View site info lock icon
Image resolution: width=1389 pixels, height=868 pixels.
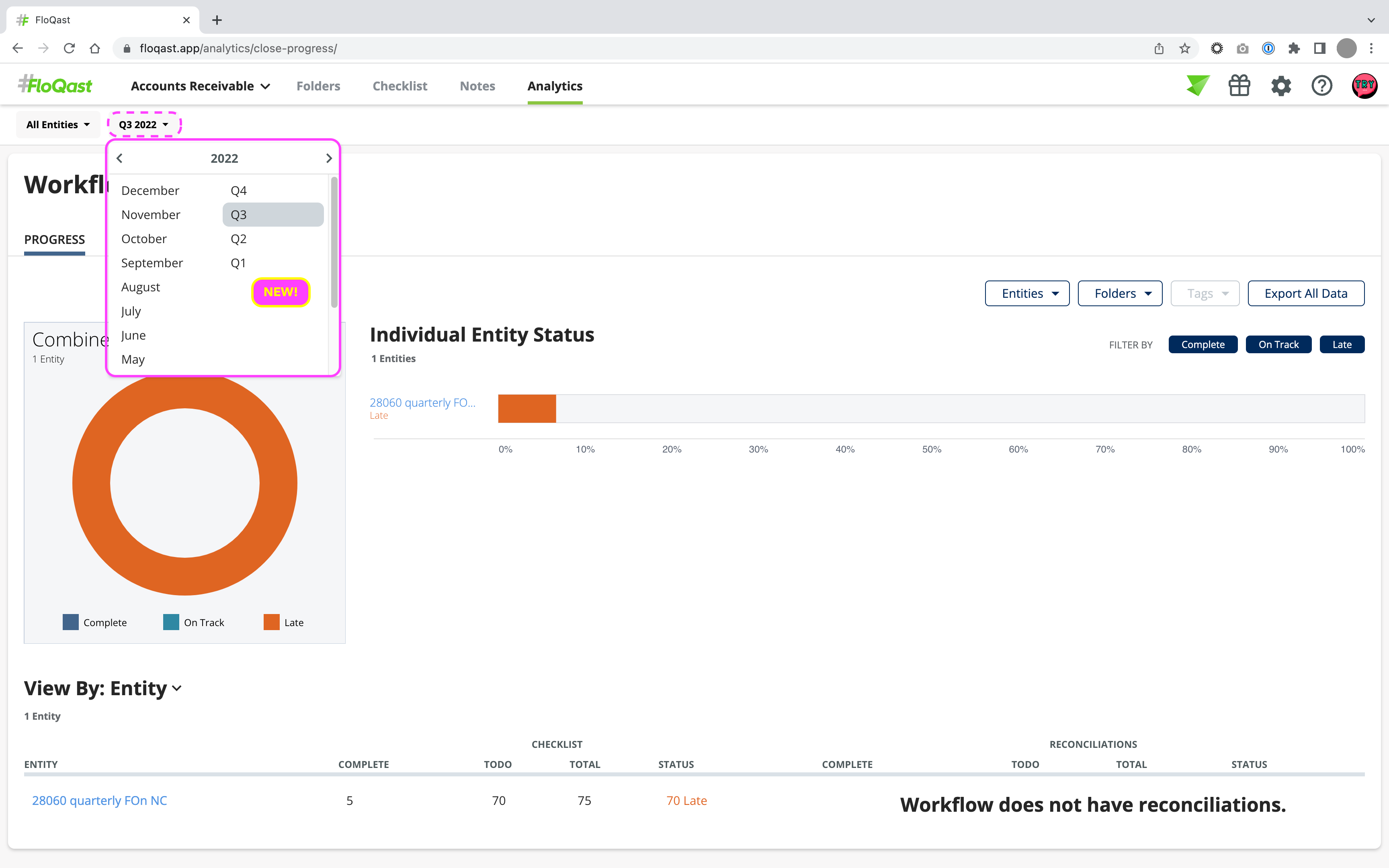pos(127,48)
